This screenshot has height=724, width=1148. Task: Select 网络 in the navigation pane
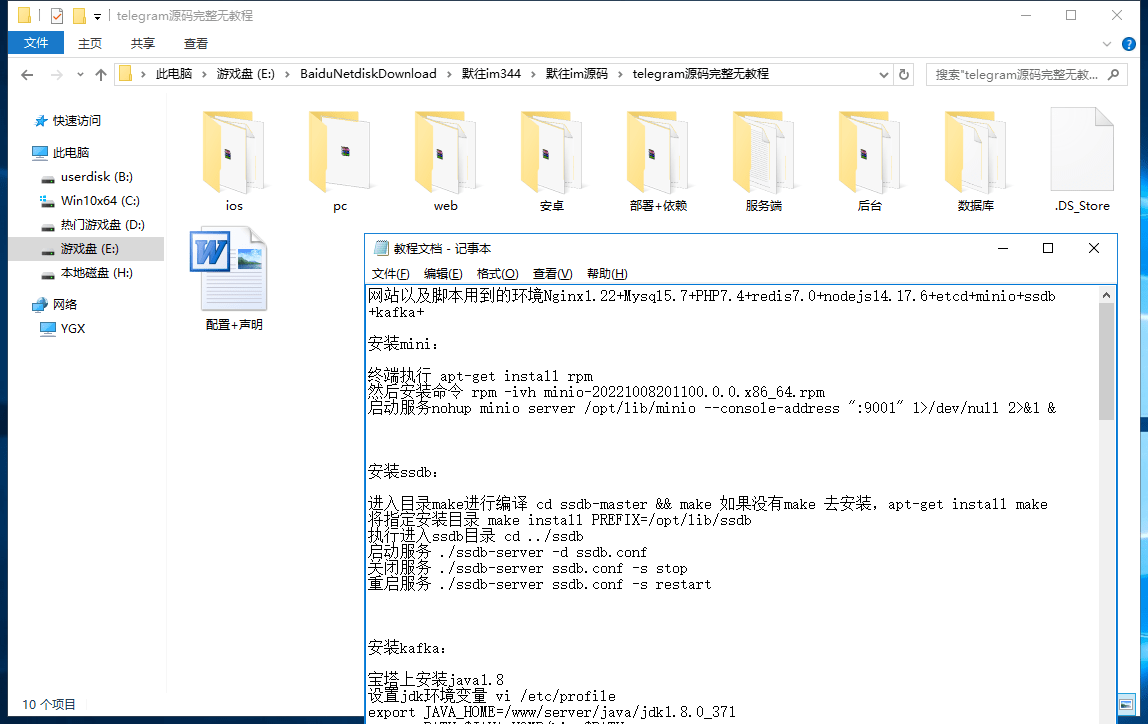click(64, 305)
